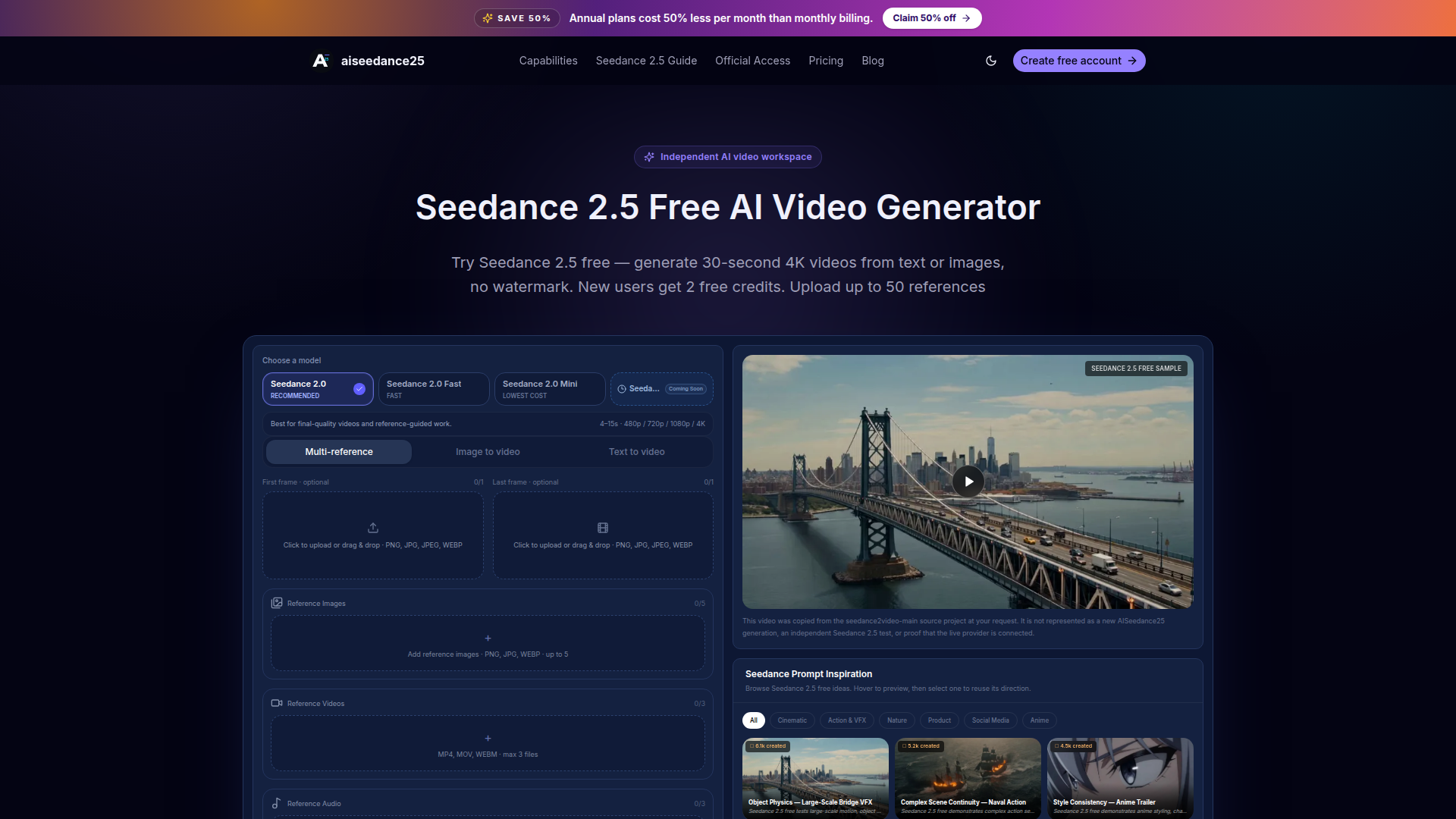Select the Seedance 2.0 Fast model
The height and width of the screenshot is (819, 1456).
pyautogui.click(x=434, y=389)
